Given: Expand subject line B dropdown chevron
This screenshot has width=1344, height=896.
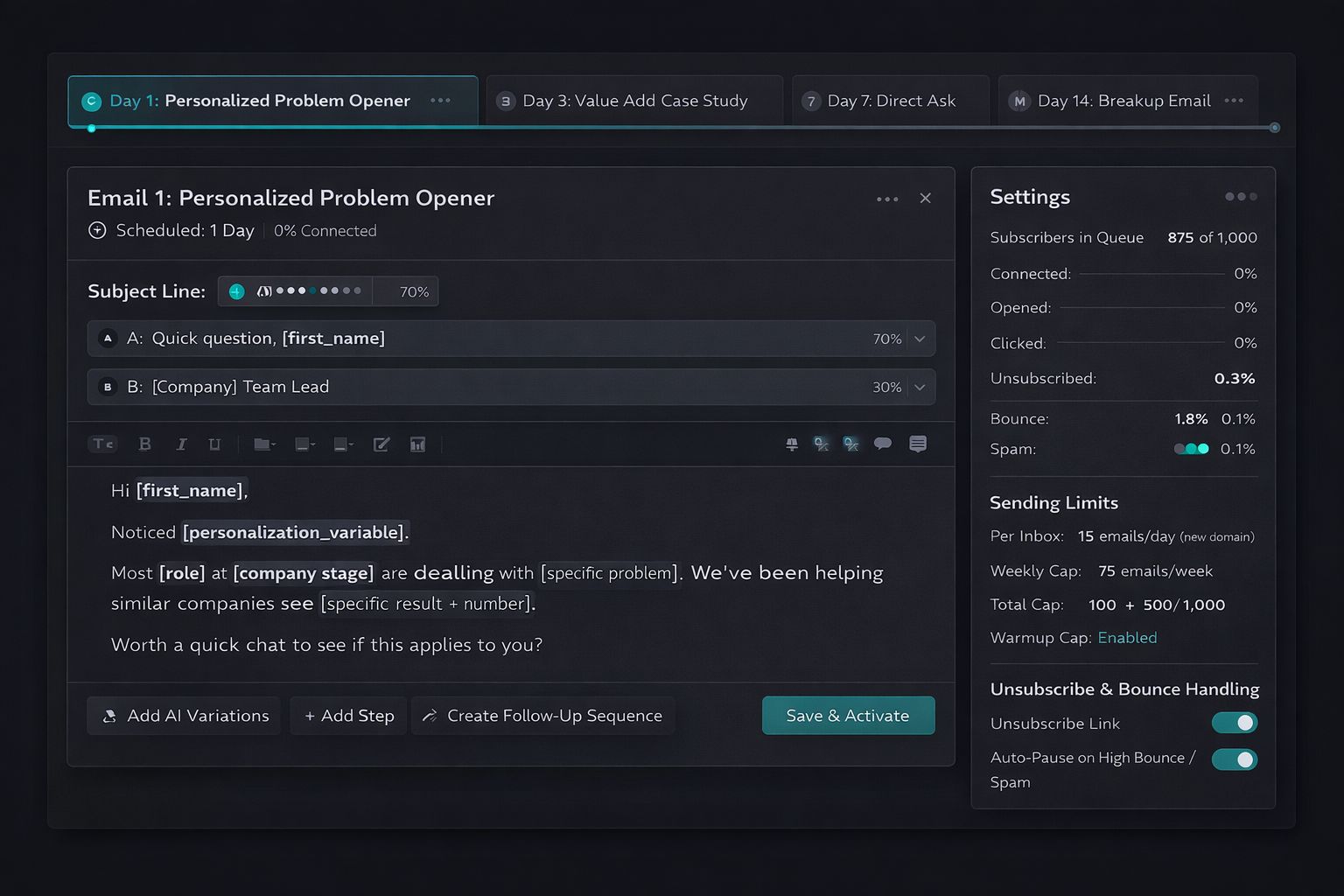Looking at the screenshot, I should click(920, 387).
